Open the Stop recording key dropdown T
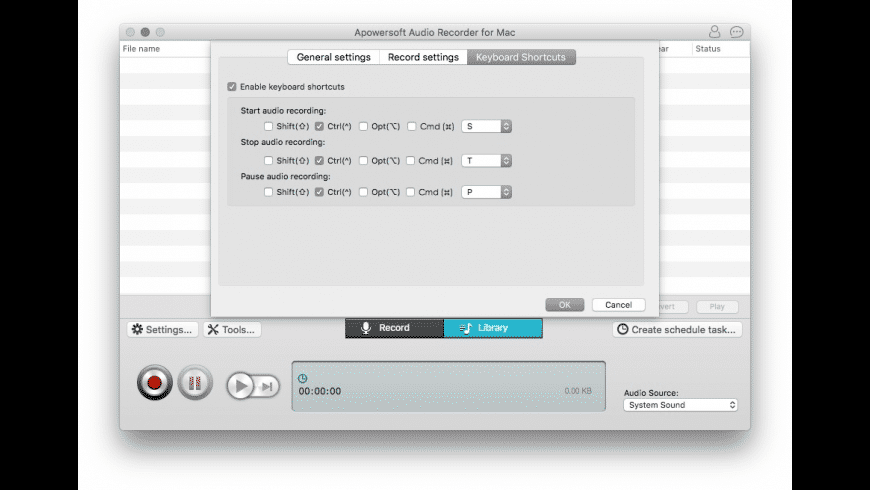Viewport: 870px width, 490px height. 487,160
